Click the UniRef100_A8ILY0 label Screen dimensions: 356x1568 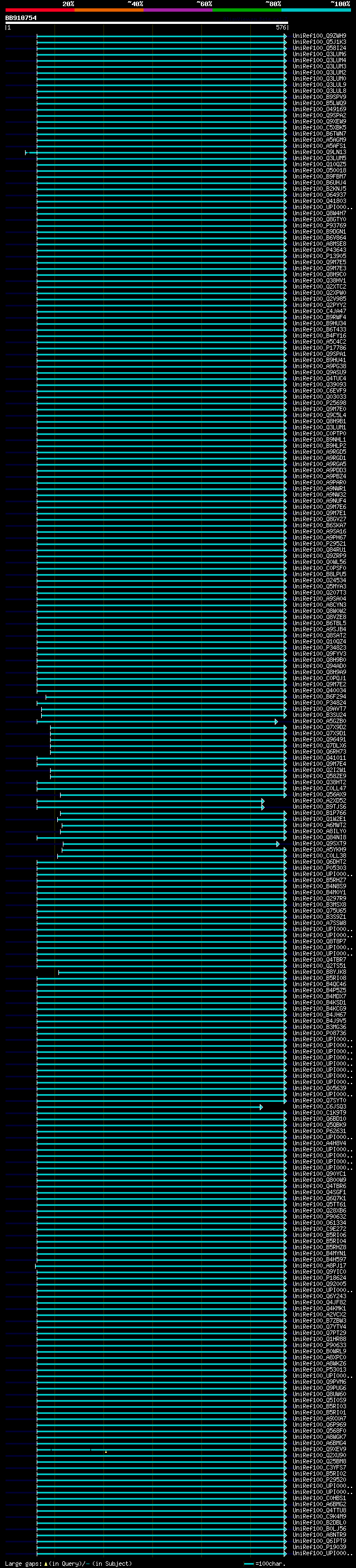pyautogui.click(x=319, y=832)
